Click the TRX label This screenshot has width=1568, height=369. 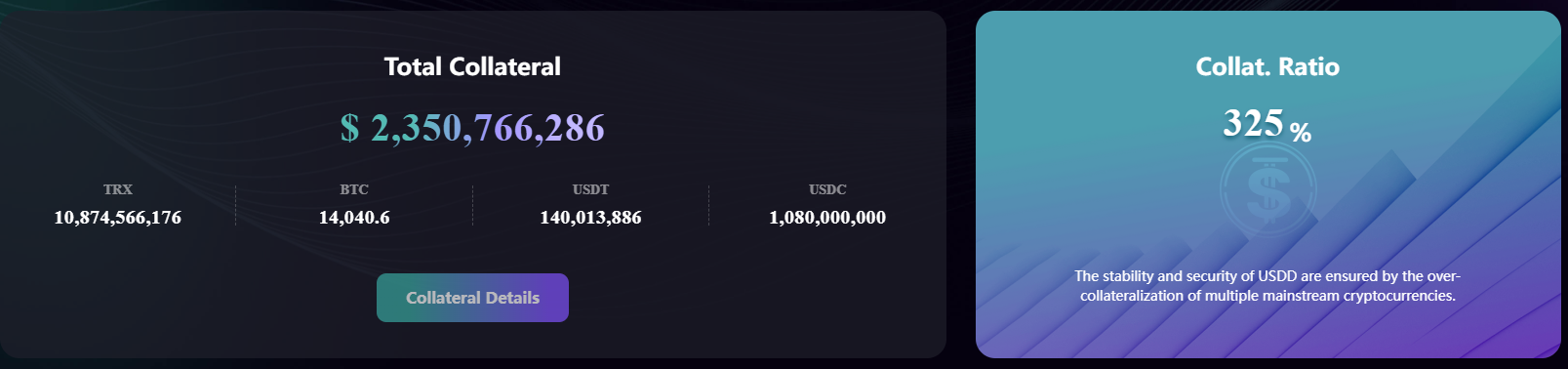tap(118, 189)
